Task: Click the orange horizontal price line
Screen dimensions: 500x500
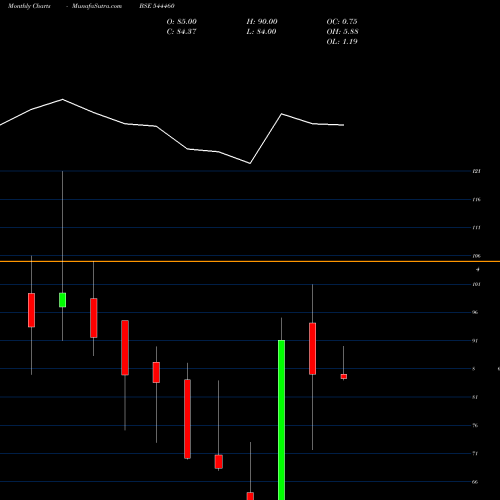Action: (250, 262)
